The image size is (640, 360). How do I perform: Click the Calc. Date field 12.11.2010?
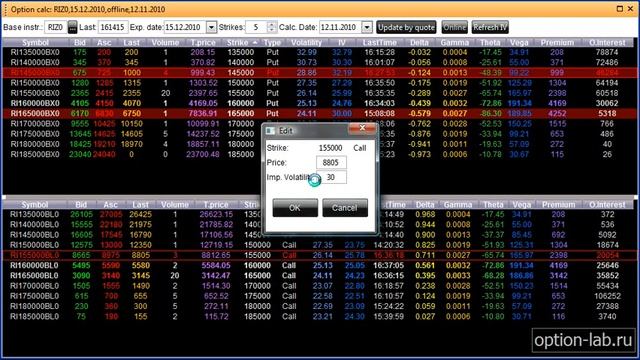(x=341, y=27)
